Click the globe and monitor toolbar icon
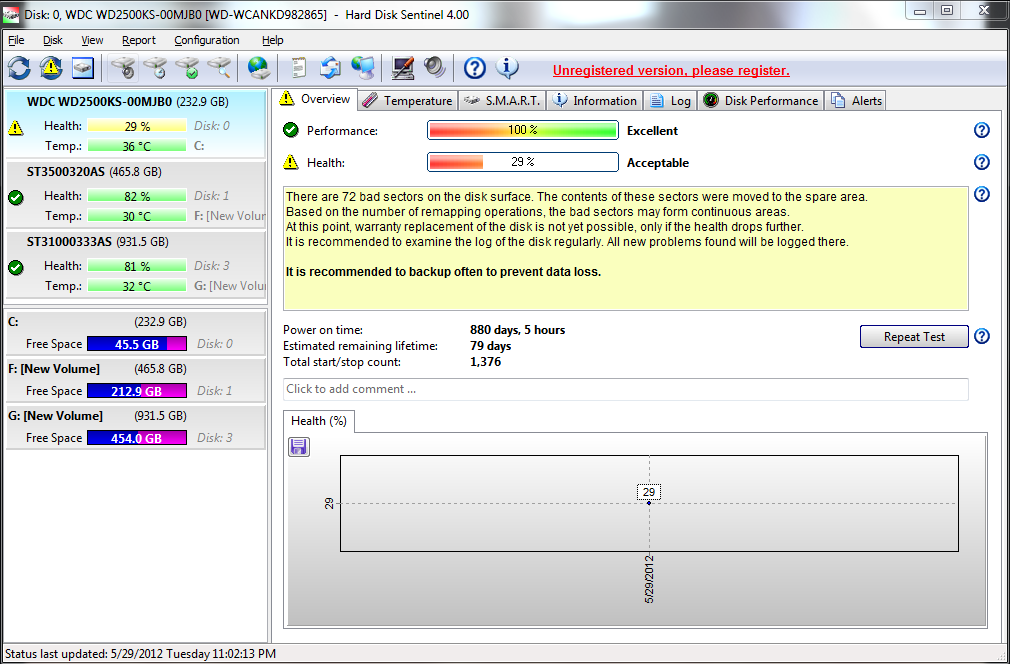Screen dimensions: 1010x664 tap(363, 68)
